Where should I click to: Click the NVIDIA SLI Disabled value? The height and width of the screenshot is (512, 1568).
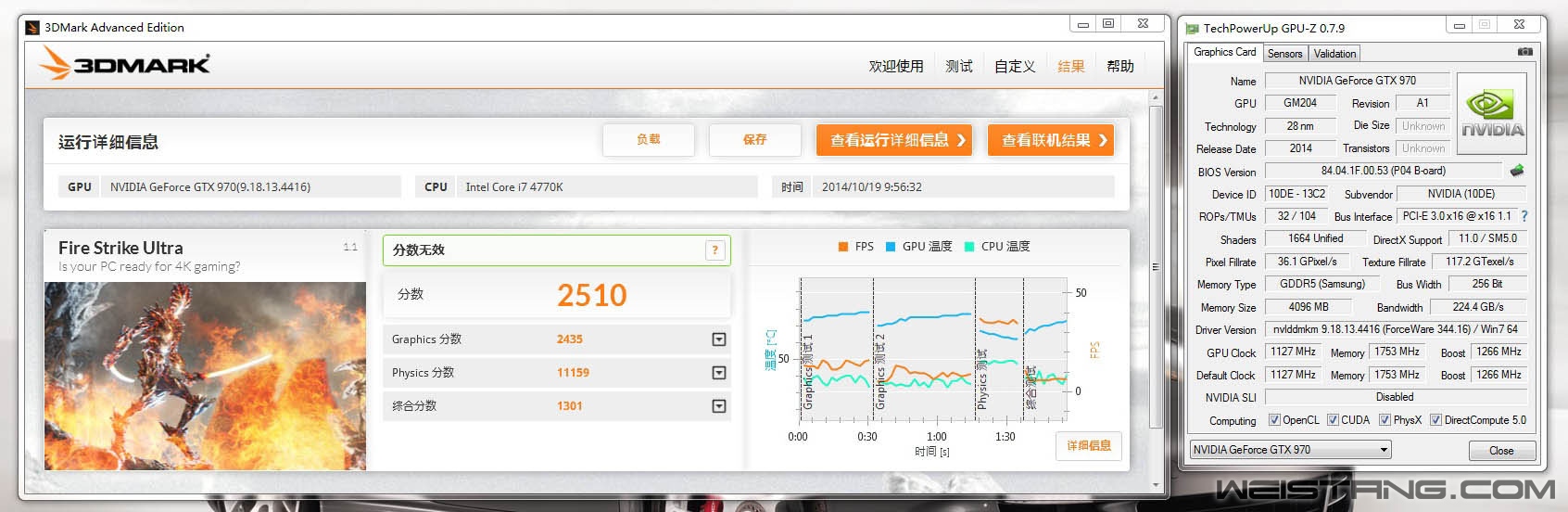[x=1395, y=397]
